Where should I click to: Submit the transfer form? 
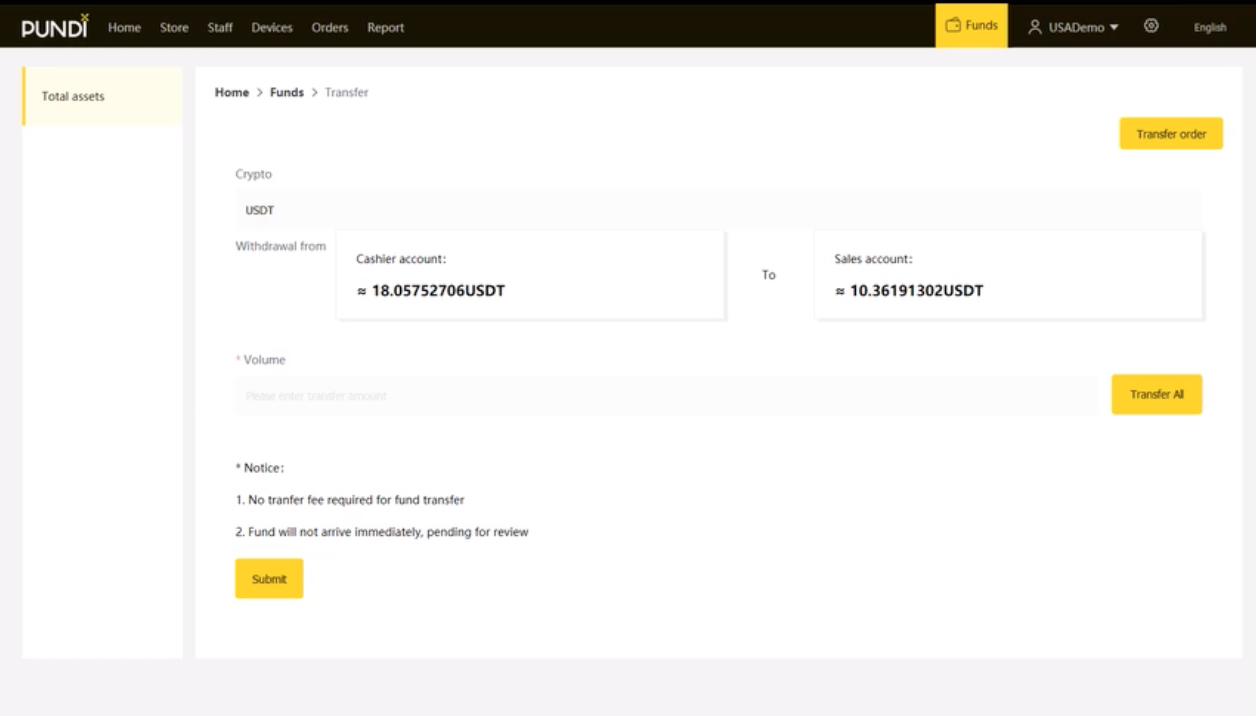pos(269,579)
